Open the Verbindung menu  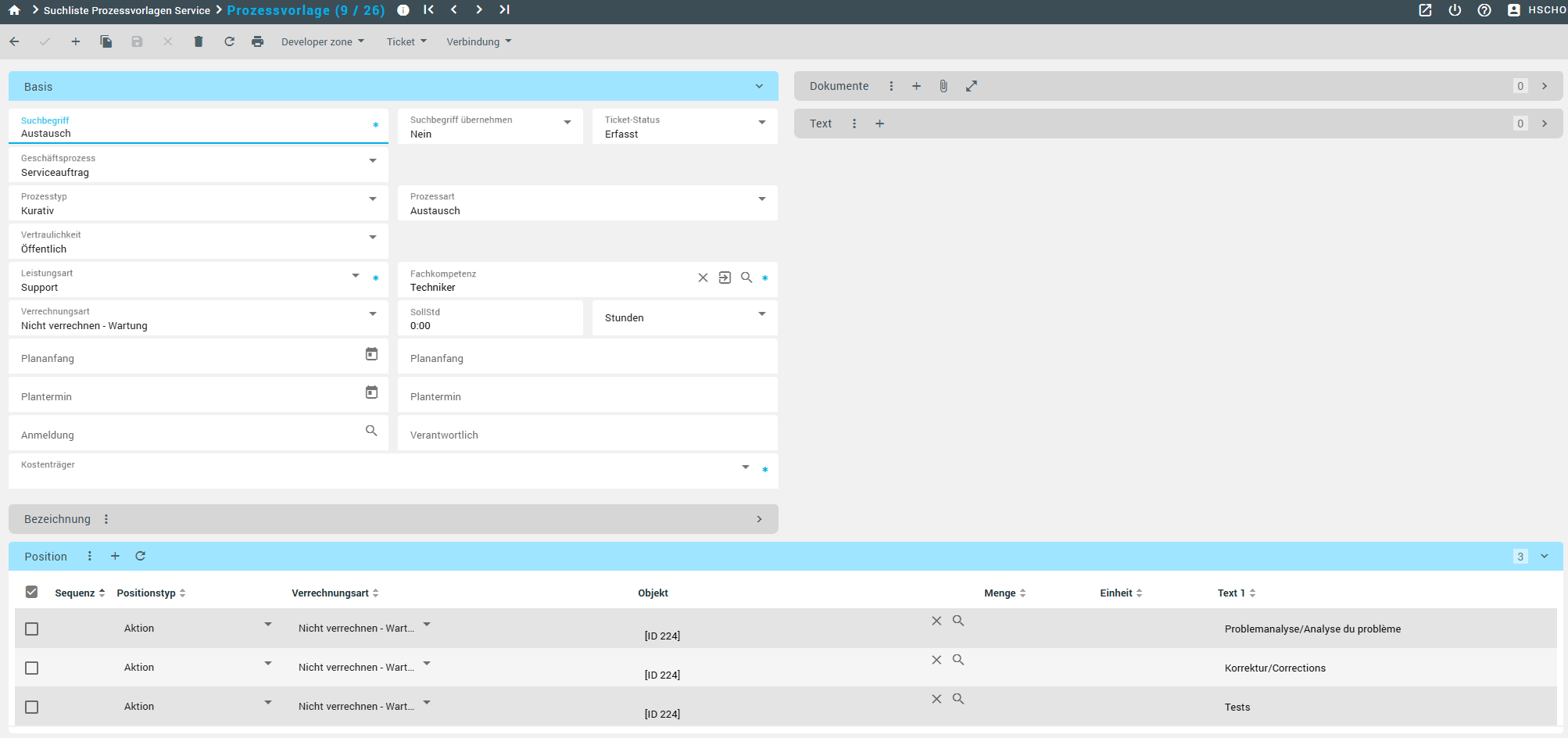tap(478, 41)
